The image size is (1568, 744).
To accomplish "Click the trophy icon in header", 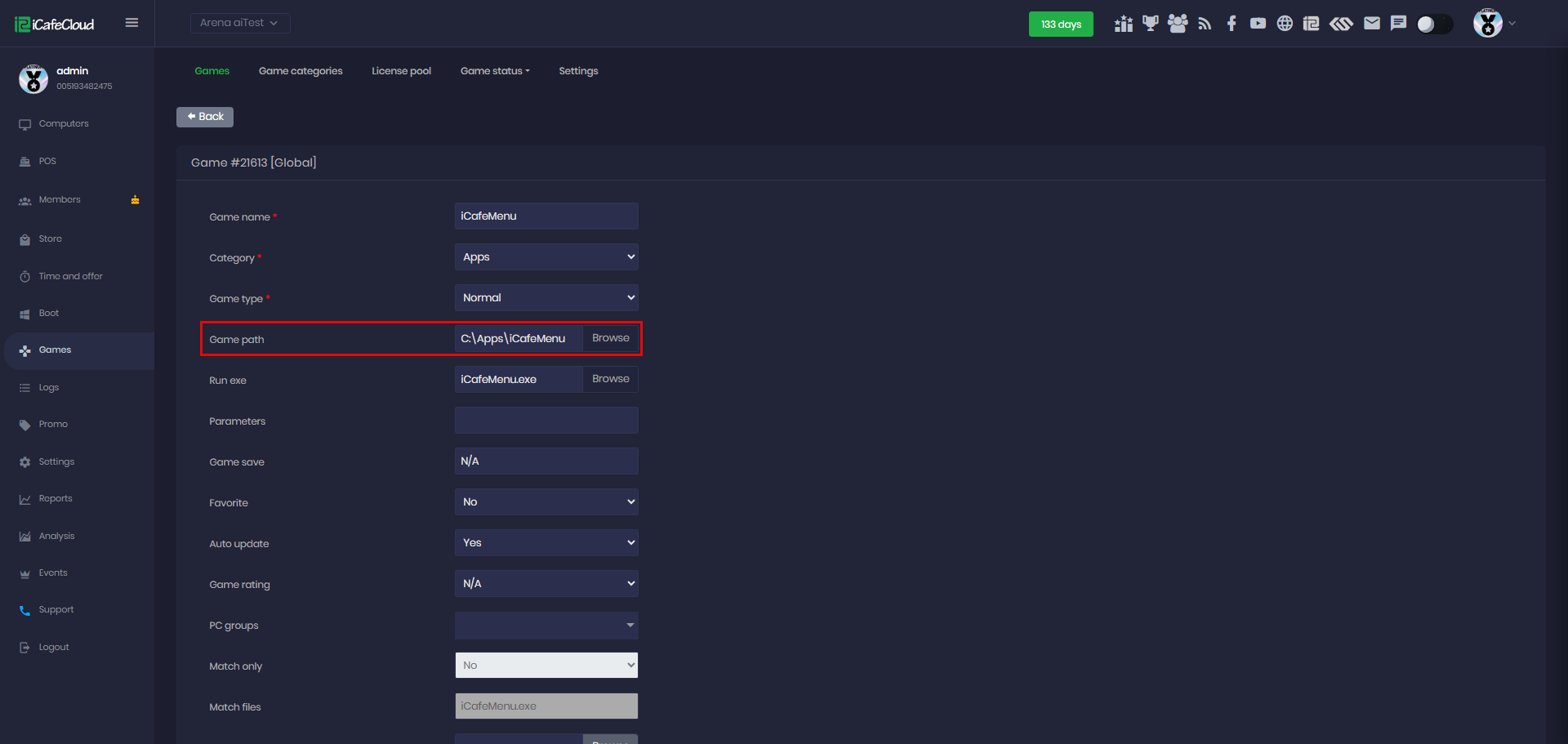I will (x=1151, y=24).
